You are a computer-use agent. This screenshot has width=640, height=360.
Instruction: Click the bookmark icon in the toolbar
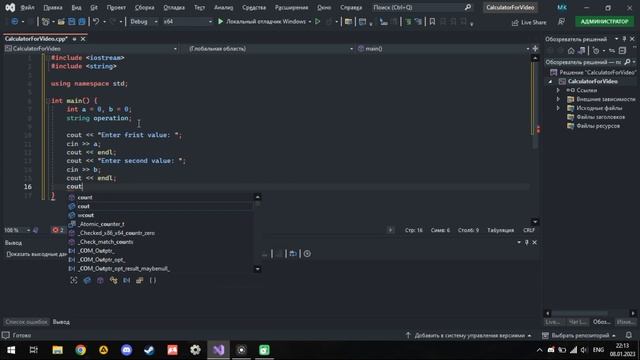click(432, 22)
